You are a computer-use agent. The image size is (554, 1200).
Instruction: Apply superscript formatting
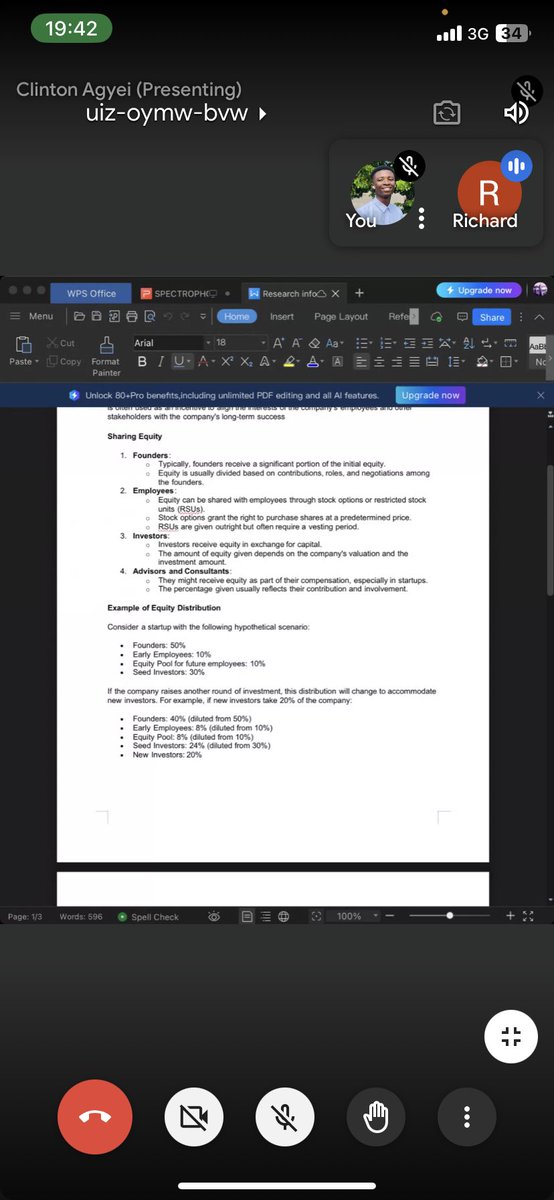pos(227,361)
